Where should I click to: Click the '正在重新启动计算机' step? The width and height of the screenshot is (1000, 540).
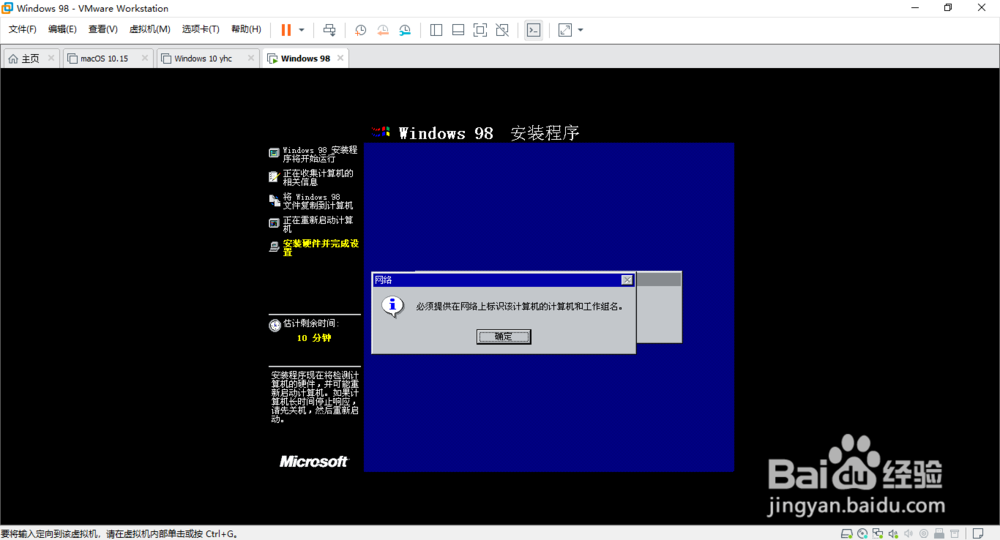click(318, 224)
